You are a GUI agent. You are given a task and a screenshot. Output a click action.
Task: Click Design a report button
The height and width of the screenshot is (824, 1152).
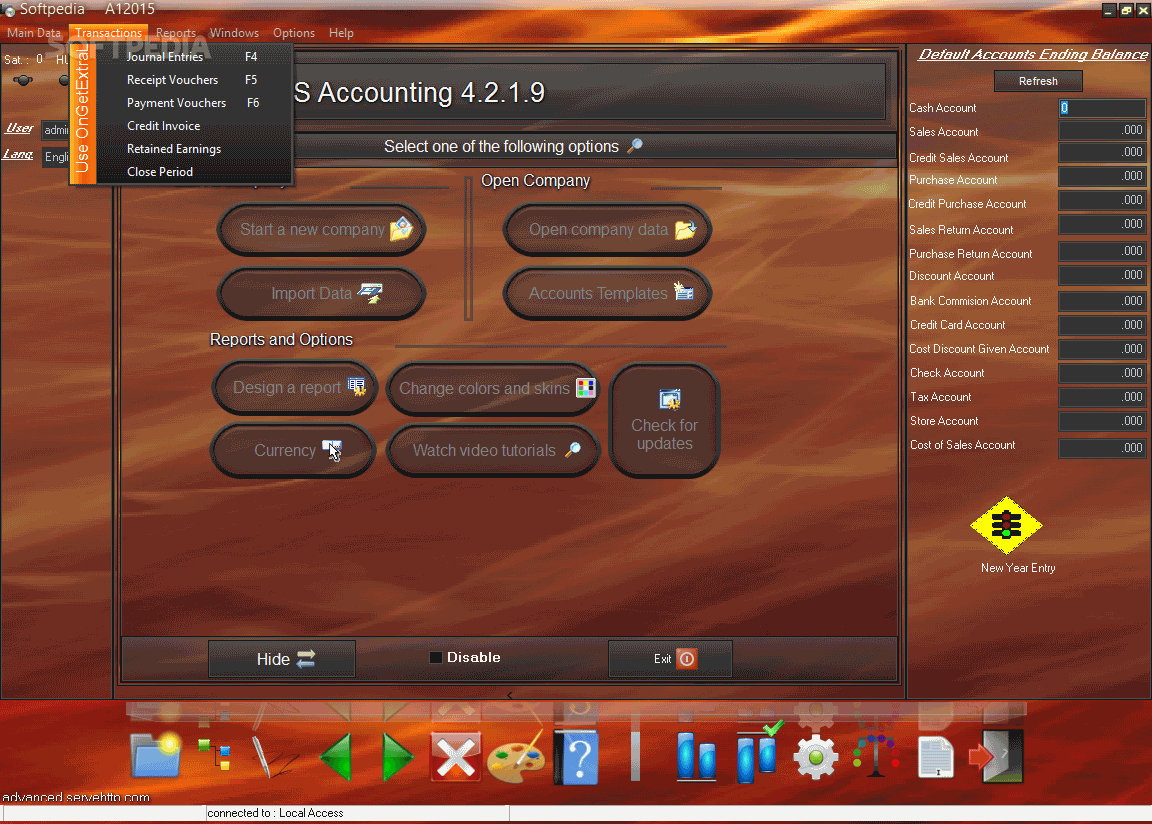[295, 387]
